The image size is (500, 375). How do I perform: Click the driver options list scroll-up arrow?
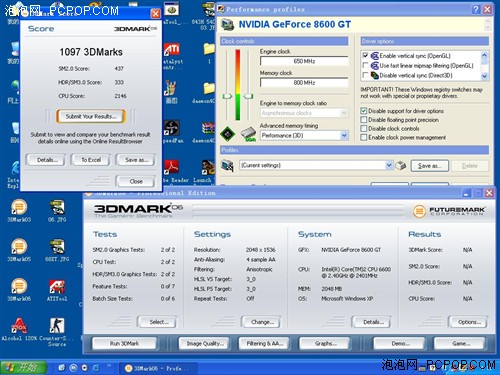pos(484,55)
